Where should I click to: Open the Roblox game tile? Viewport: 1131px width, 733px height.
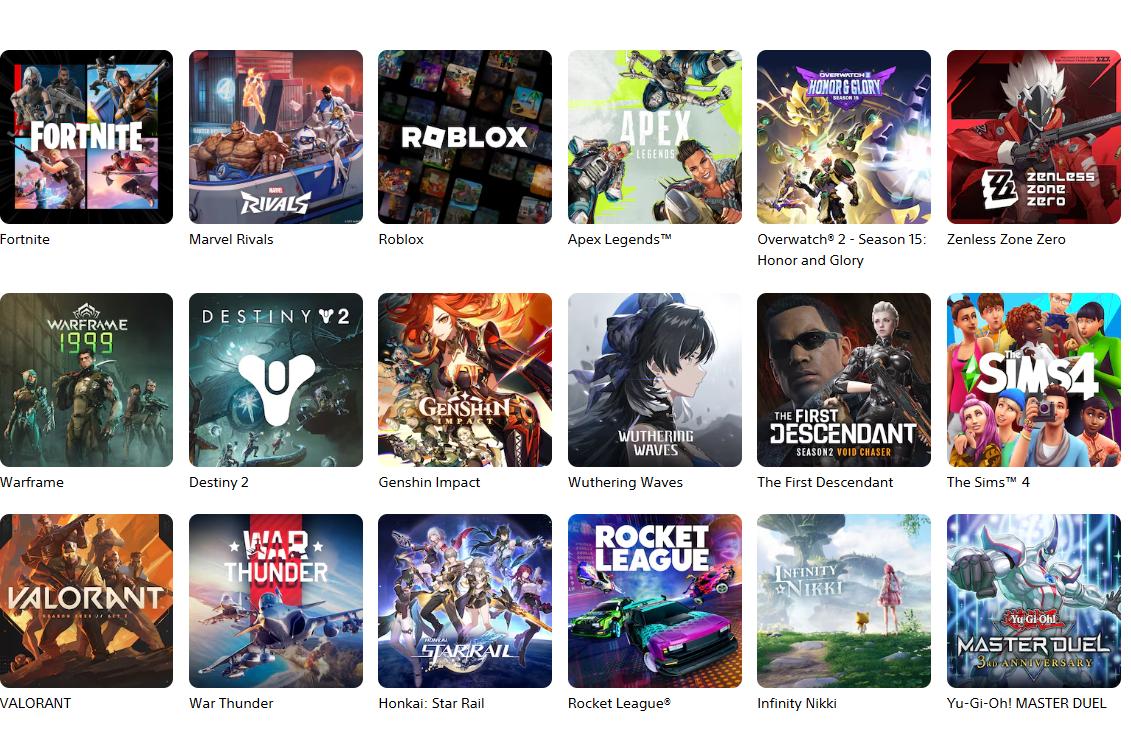(x=465, y=137)
